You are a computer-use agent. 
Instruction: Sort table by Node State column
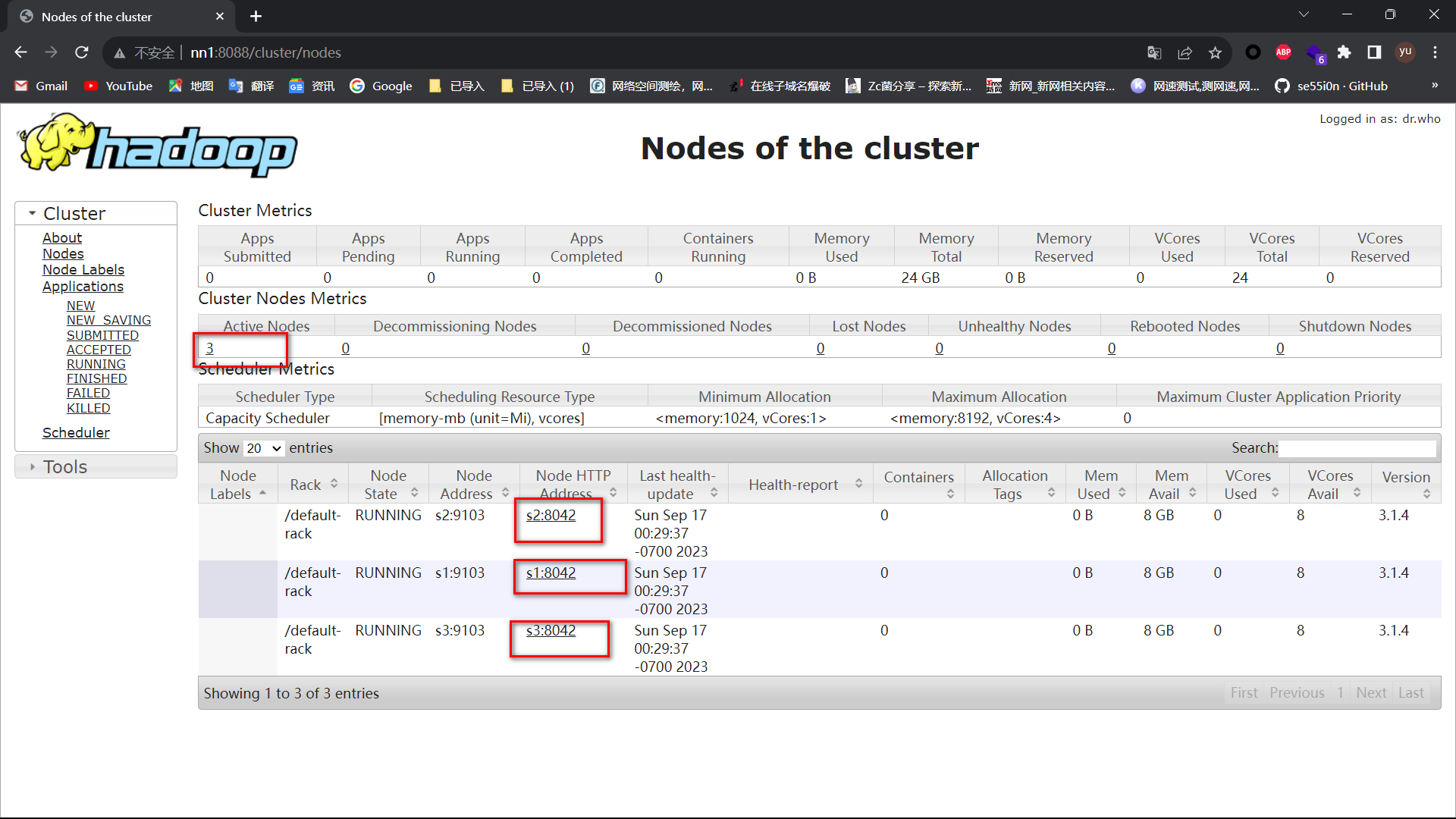[388, 485]
